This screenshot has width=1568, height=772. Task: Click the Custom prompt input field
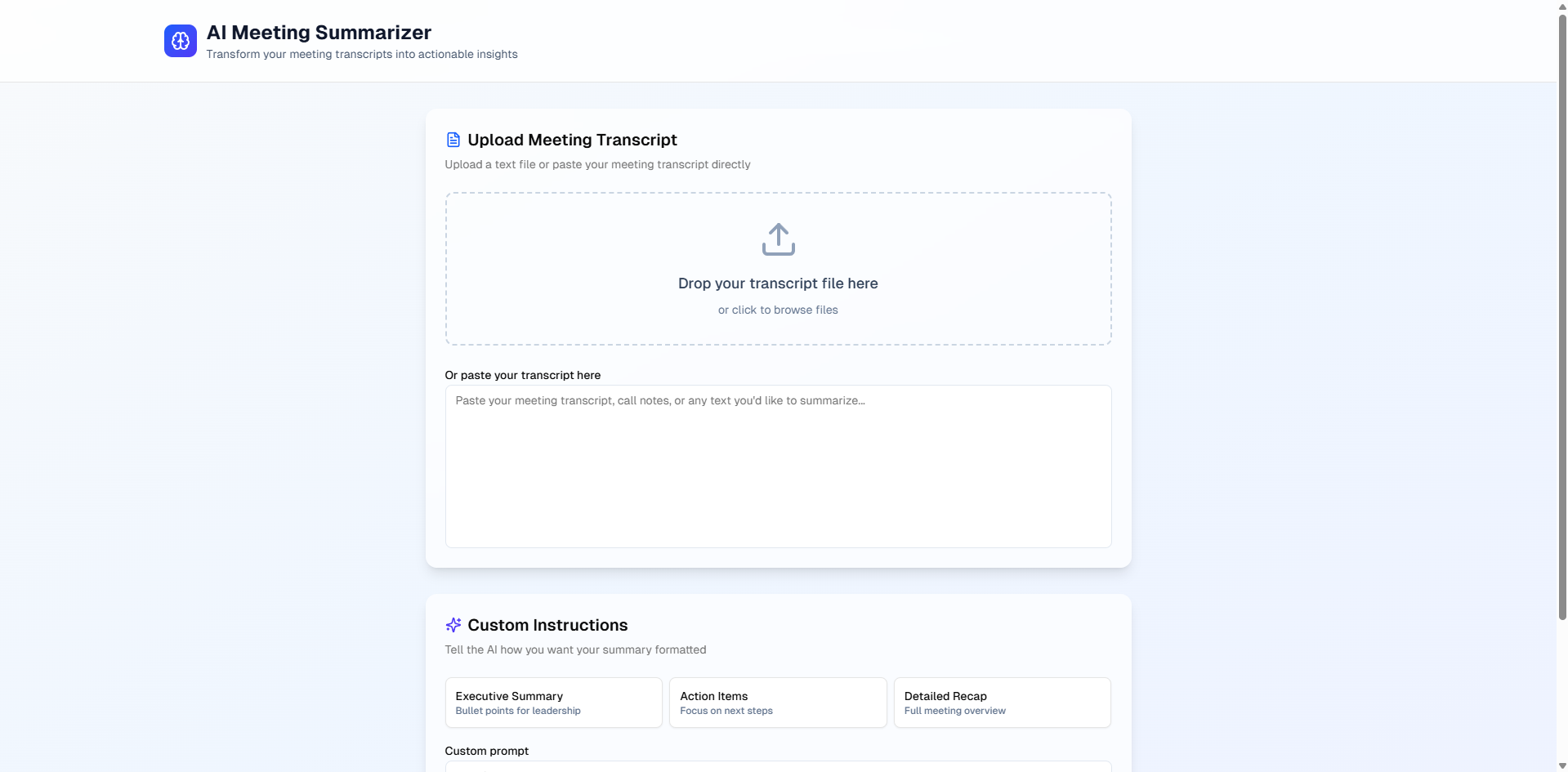click(777, 769)
